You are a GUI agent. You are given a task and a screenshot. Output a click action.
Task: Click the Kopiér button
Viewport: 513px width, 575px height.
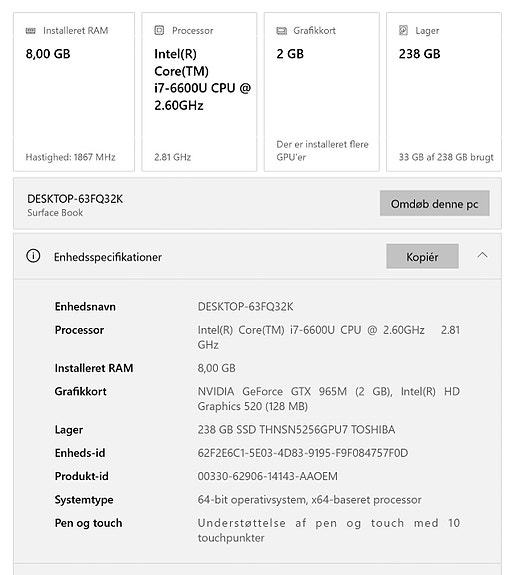point(422,256)
